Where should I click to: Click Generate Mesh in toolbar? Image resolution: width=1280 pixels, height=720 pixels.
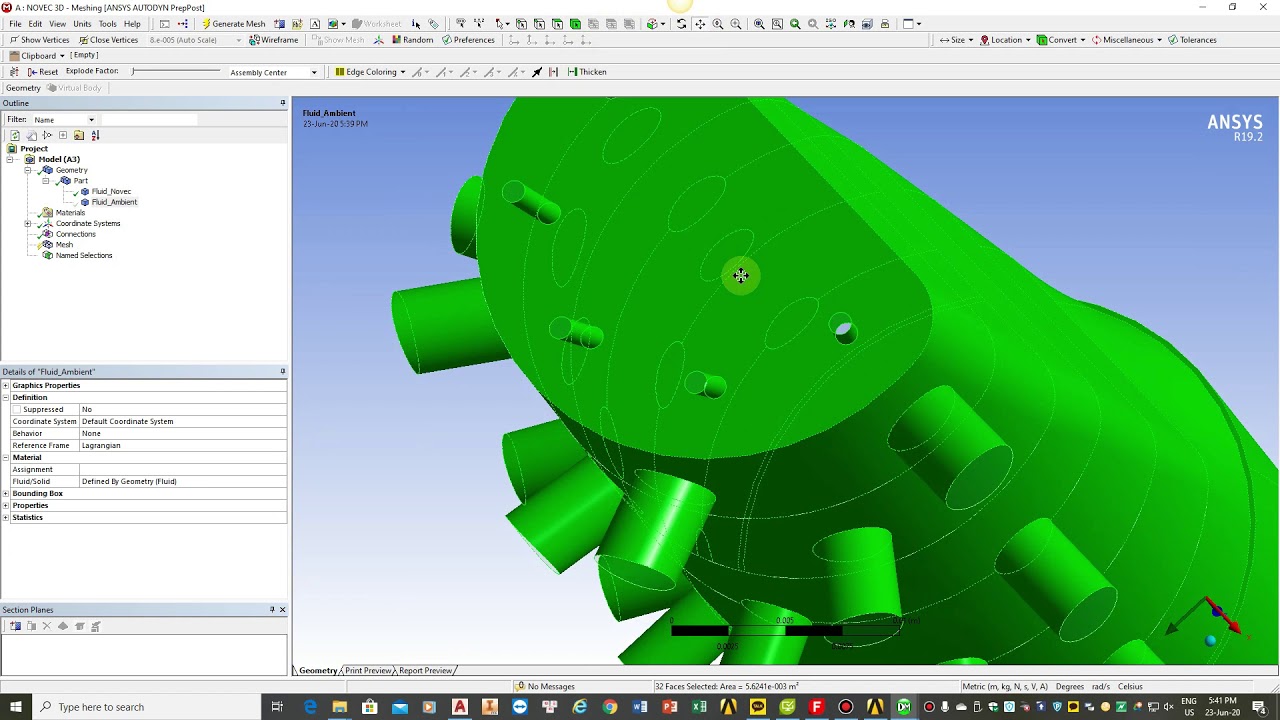click(233, 24)
